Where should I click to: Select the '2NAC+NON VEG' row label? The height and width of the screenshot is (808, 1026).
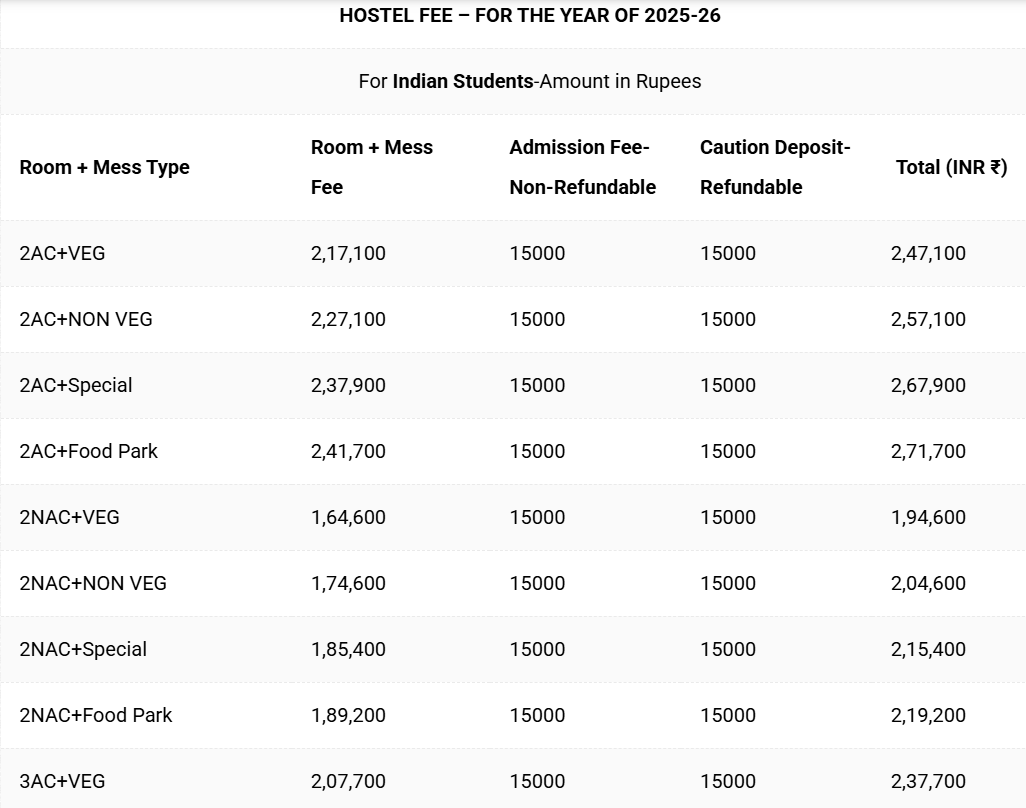(93, 584)
